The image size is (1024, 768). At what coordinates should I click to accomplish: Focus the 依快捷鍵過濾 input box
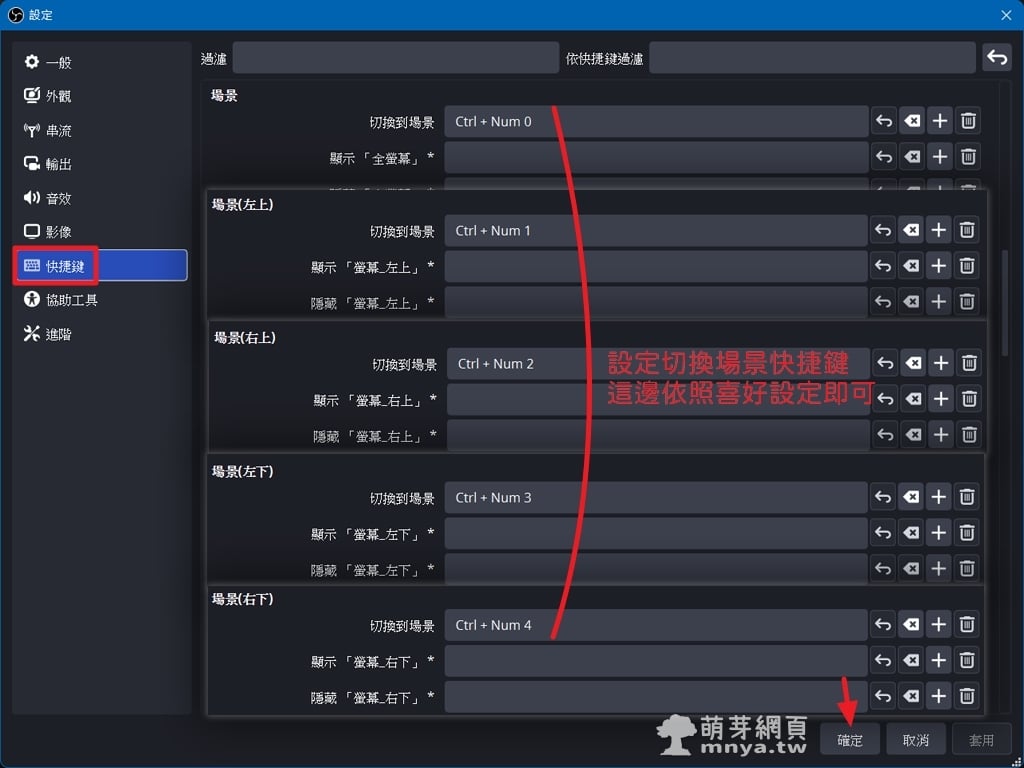point(811,58)
